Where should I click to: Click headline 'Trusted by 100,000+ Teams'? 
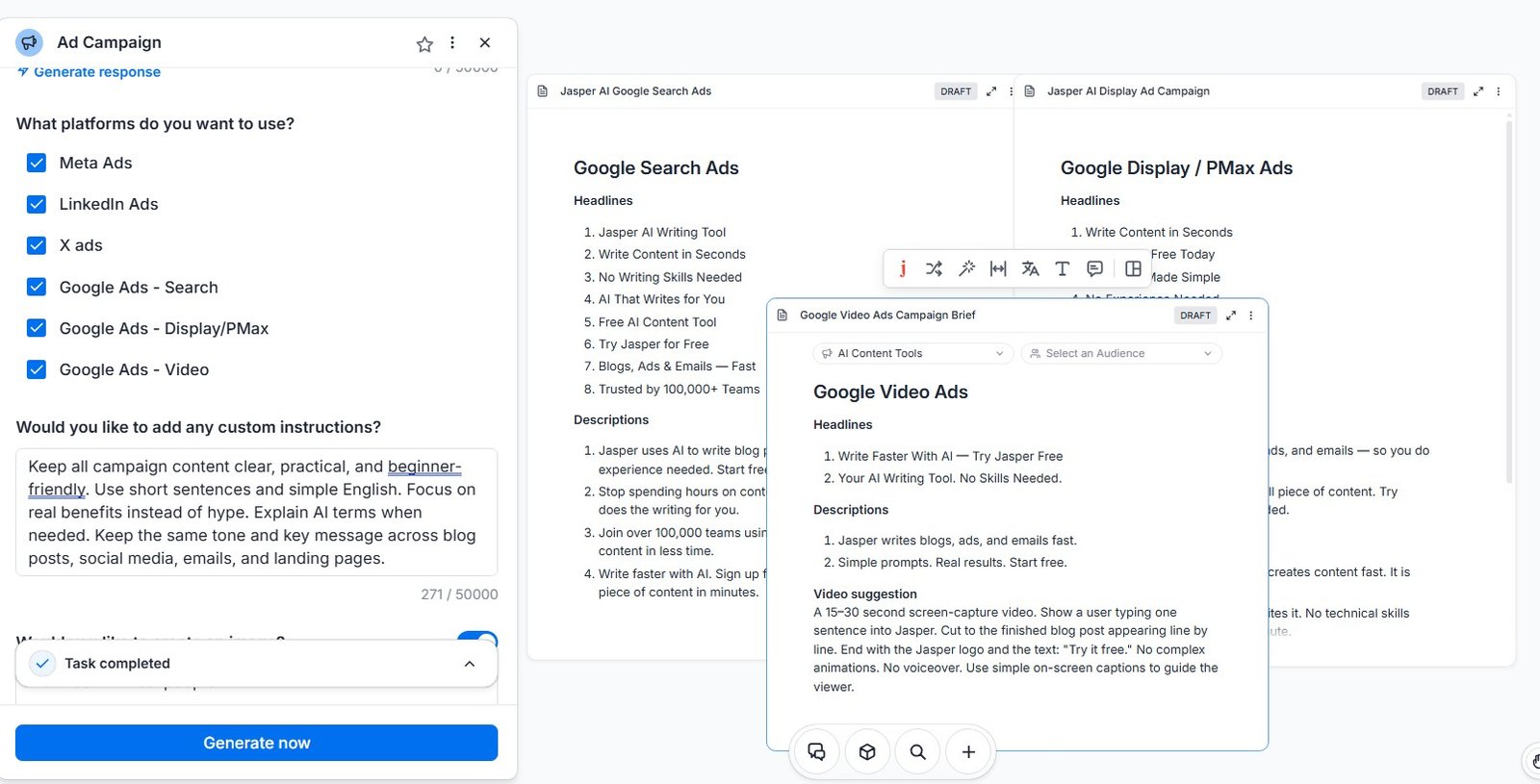point(679,390)
